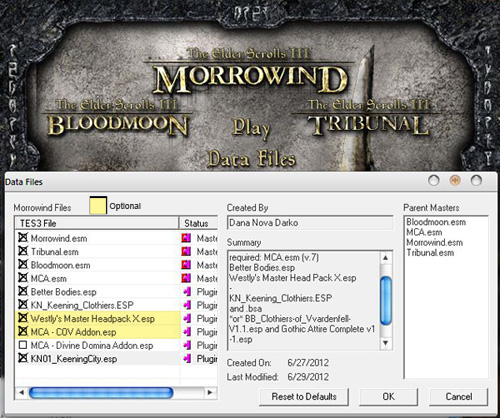Viewport: 500px width, 418px height.
Task: Click the KN_Keening_Clothiers.ESP plugin icon
Action: (x=187, y=305)
